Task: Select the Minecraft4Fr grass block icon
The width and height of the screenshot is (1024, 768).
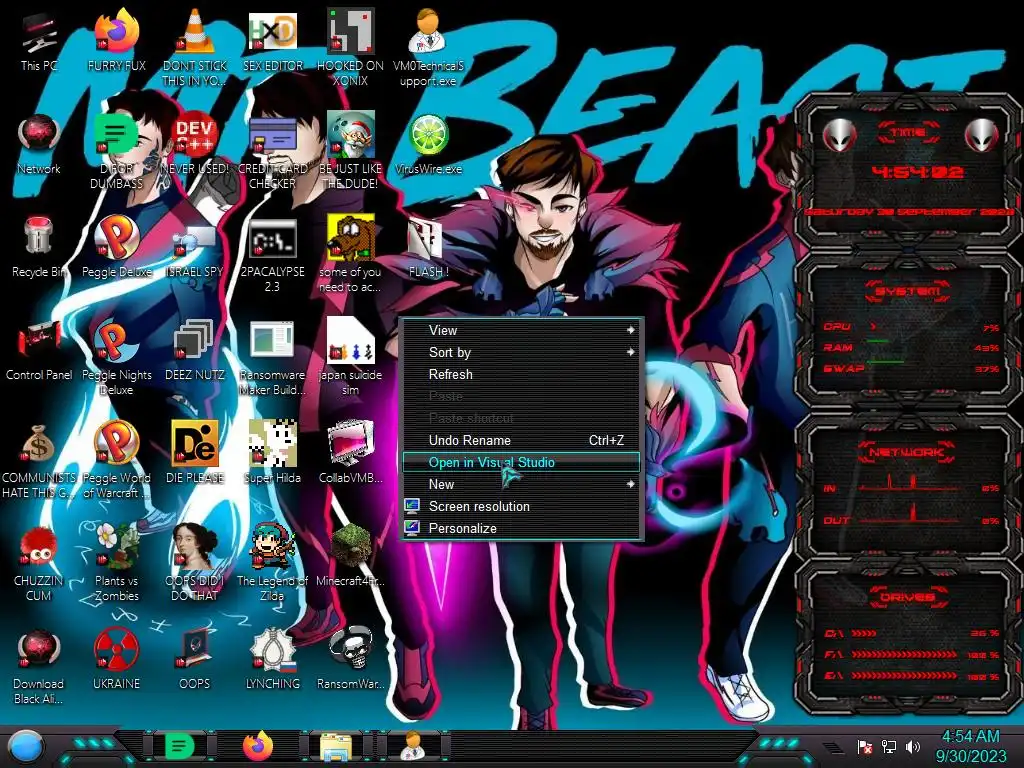Action: click(350, 556)
